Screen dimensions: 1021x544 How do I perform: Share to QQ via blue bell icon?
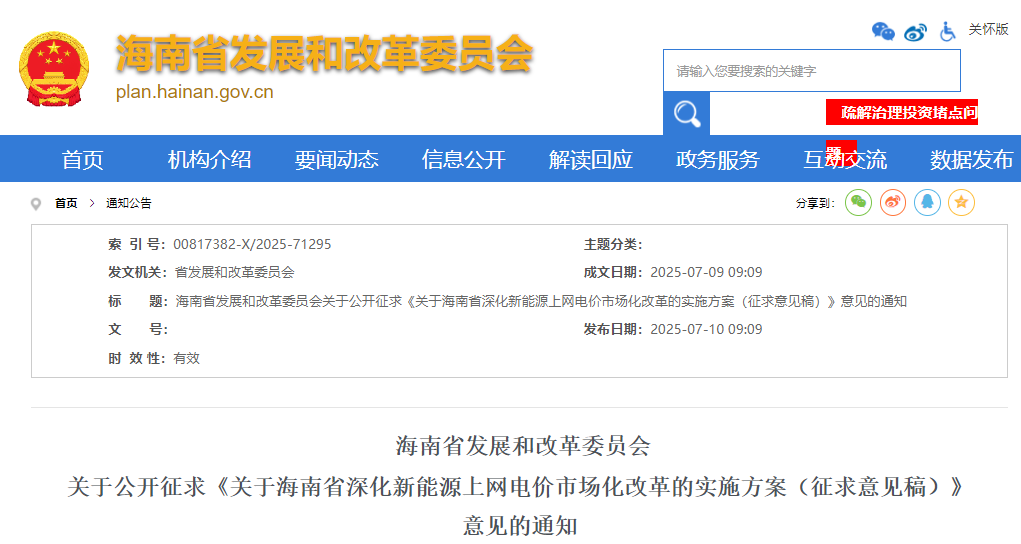pyautogui.click(x=927, y=203)
